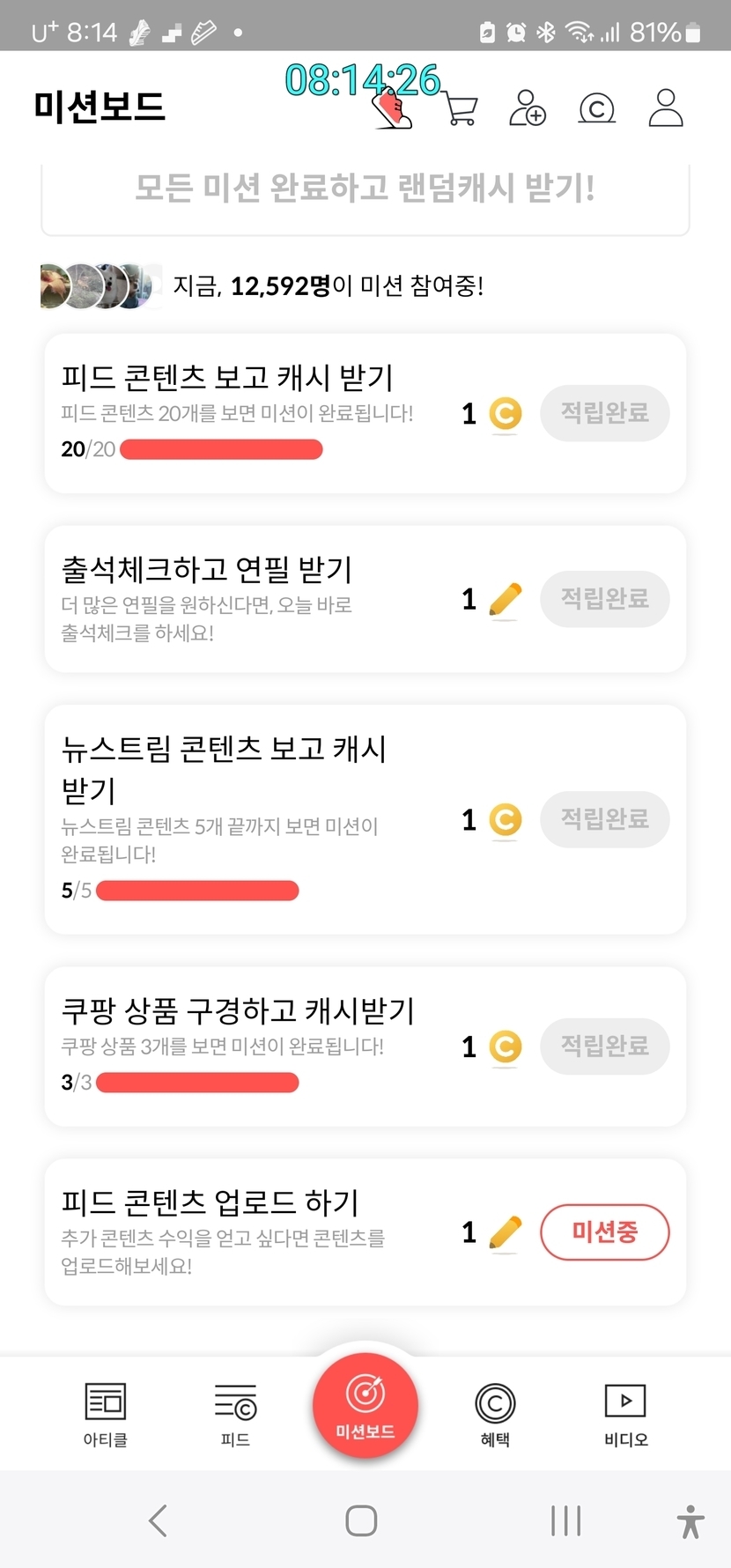The width and height of the screenshot is (731, 1568).
Task: Tap 적립완료 for 출석체크 mission
Action: coord(604,599)
